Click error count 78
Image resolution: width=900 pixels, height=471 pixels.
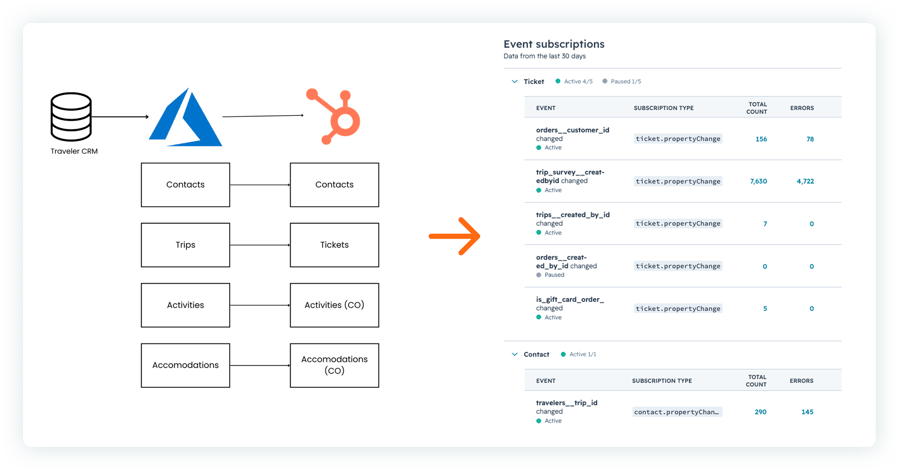click(810, 139)
